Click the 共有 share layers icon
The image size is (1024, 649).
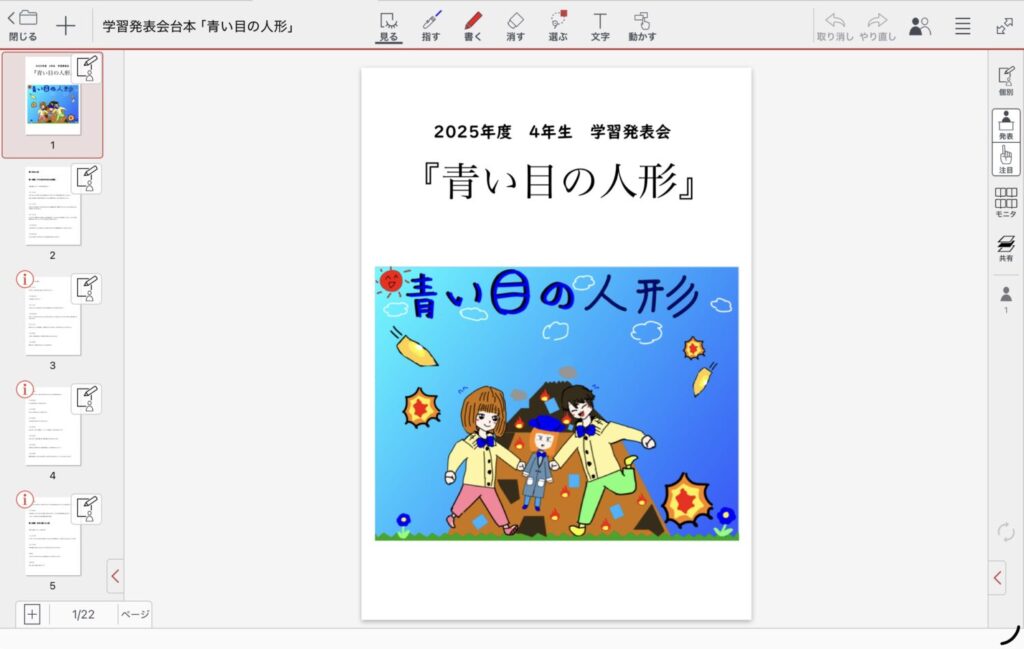[1005, 248]
